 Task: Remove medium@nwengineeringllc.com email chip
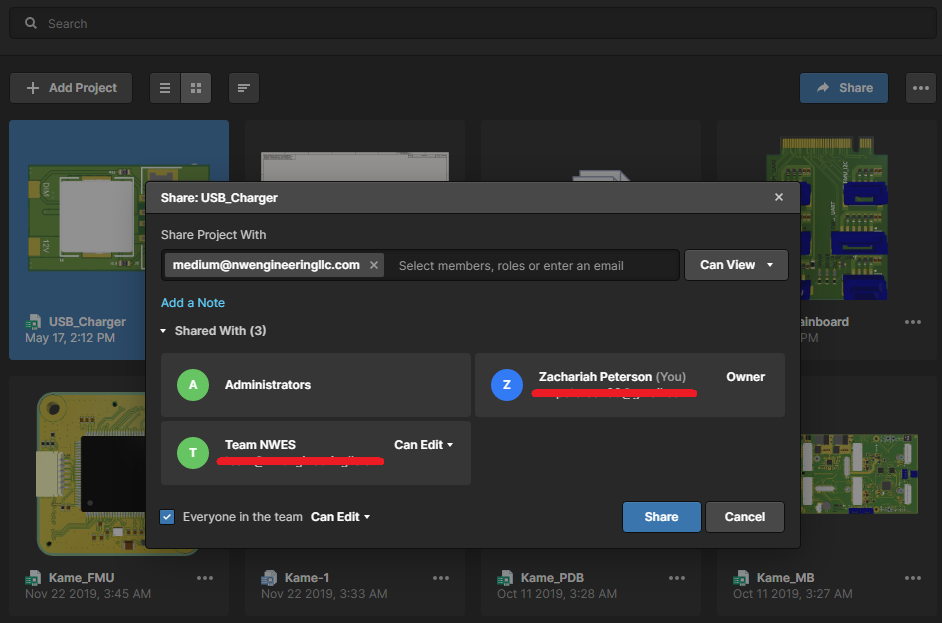point(374,265)
